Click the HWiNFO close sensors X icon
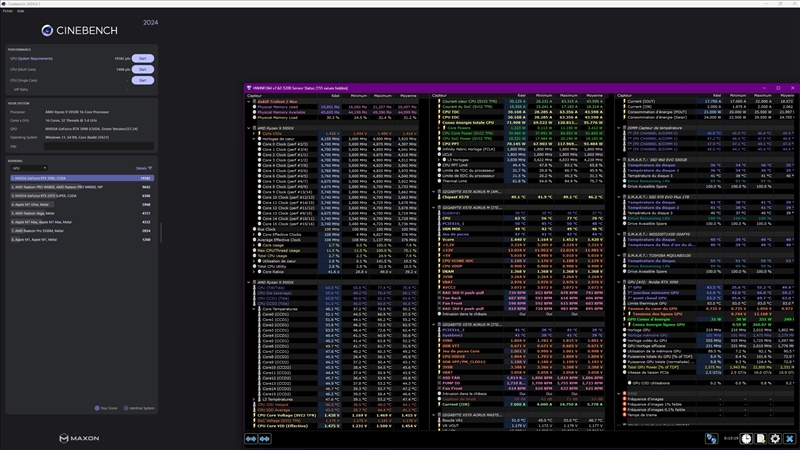 [789, 438]
